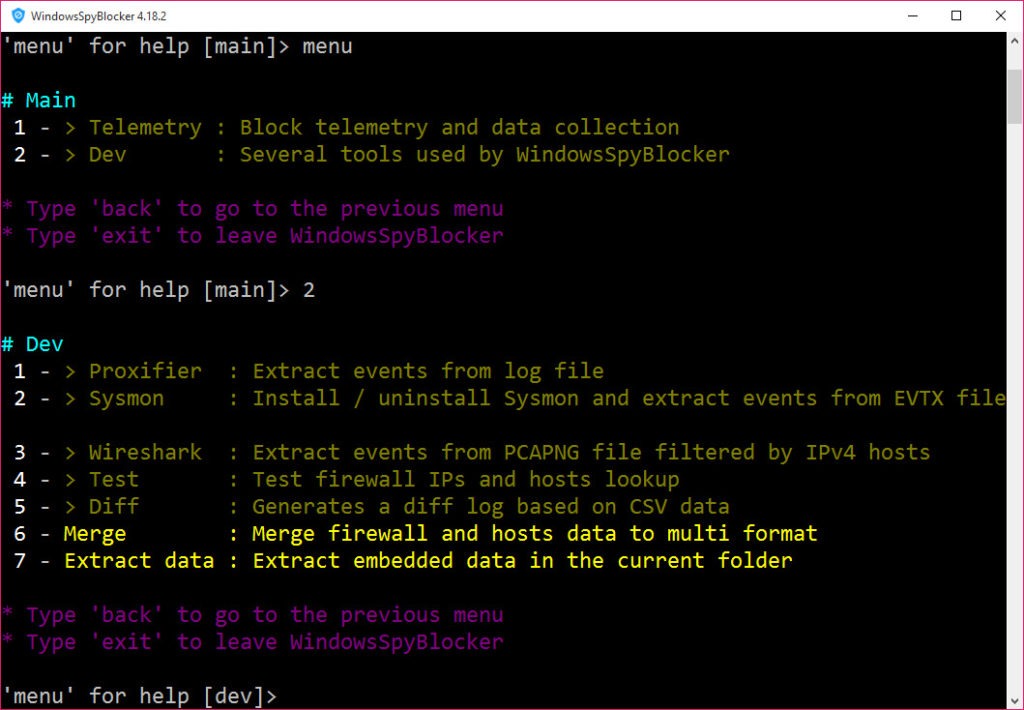This screenshot has width=1024, height=710.
Task: Click the 'Extract data' entry text
Action: pyautogui.click(x=139, y=560)
